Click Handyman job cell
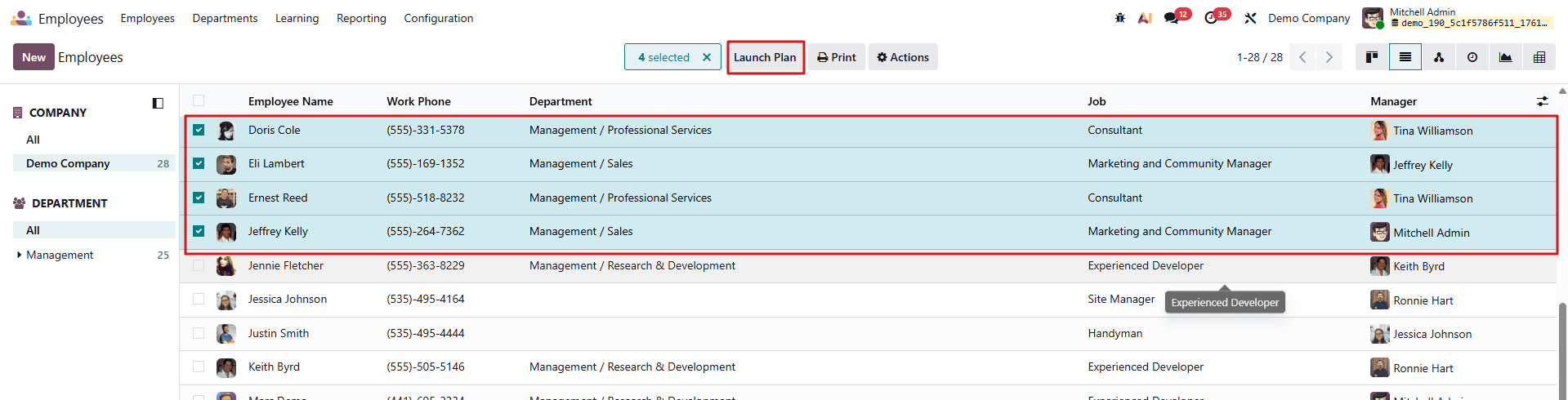This screenshot has height=400, width=1568. (x=1115, y=333)
